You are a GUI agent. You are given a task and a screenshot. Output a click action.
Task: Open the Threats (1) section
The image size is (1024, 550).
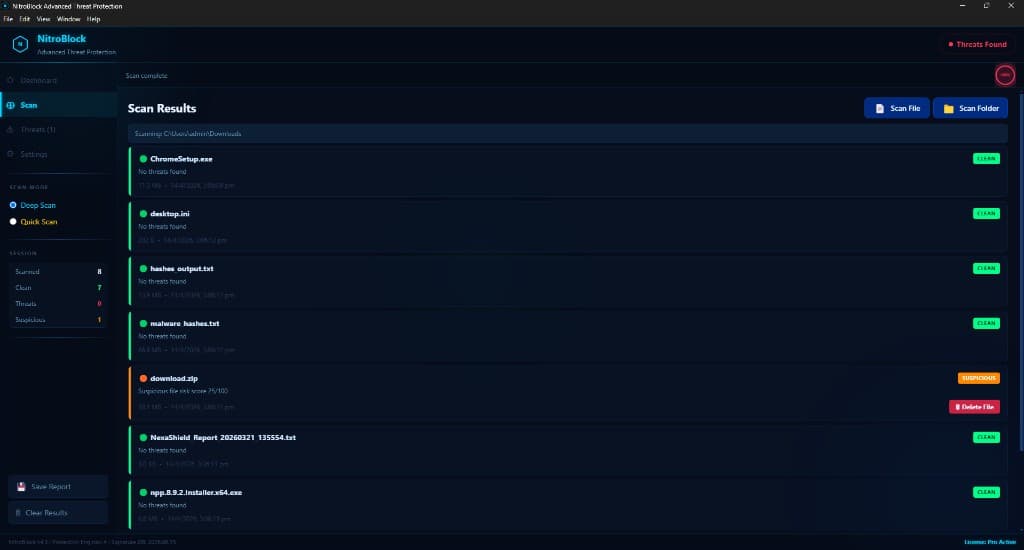pos(59,129)
